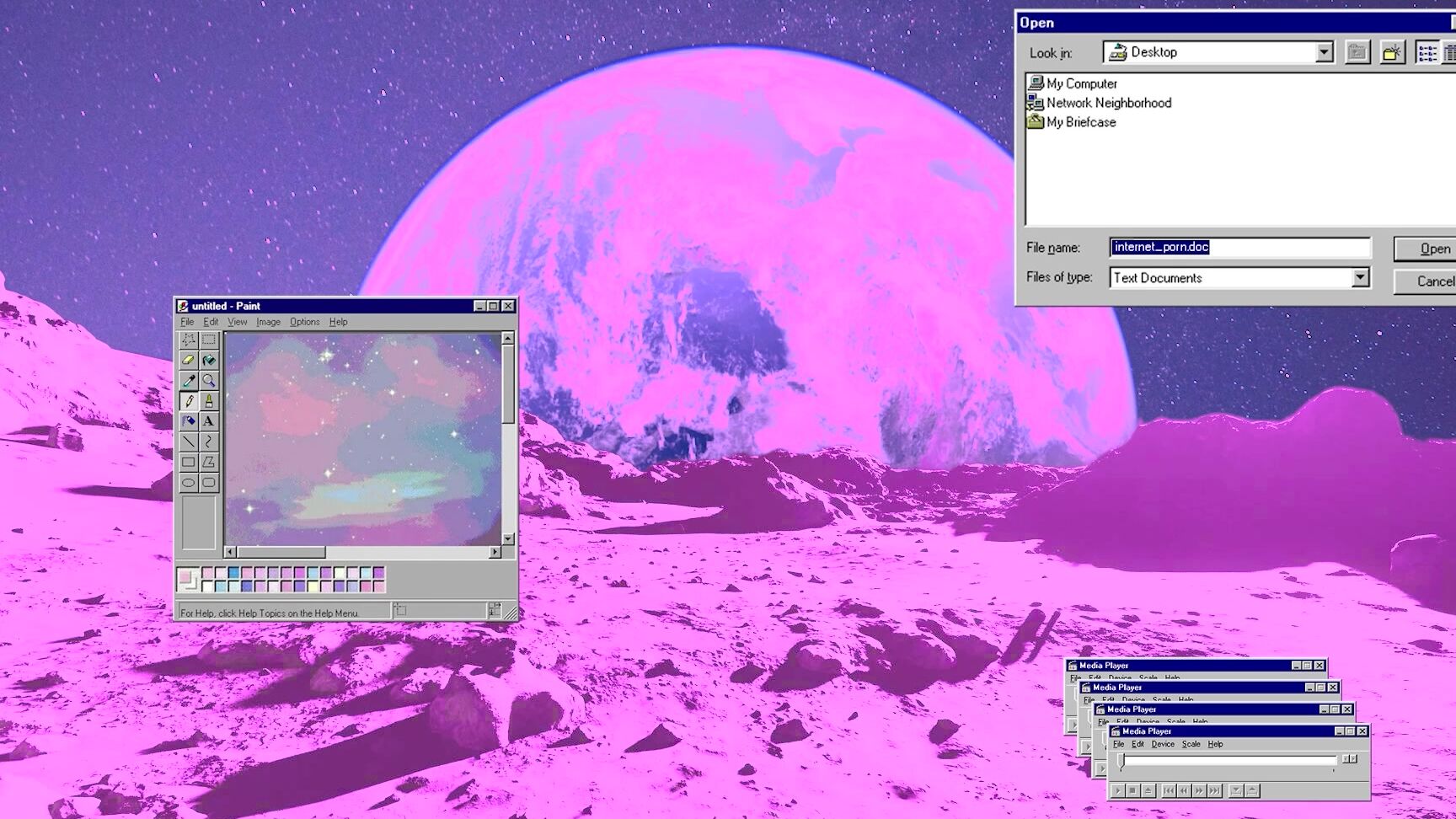The height and width of the screenshot is (819, 1456).
Task: Pick the Text tool in Paint
Action: tap(209, 421)
